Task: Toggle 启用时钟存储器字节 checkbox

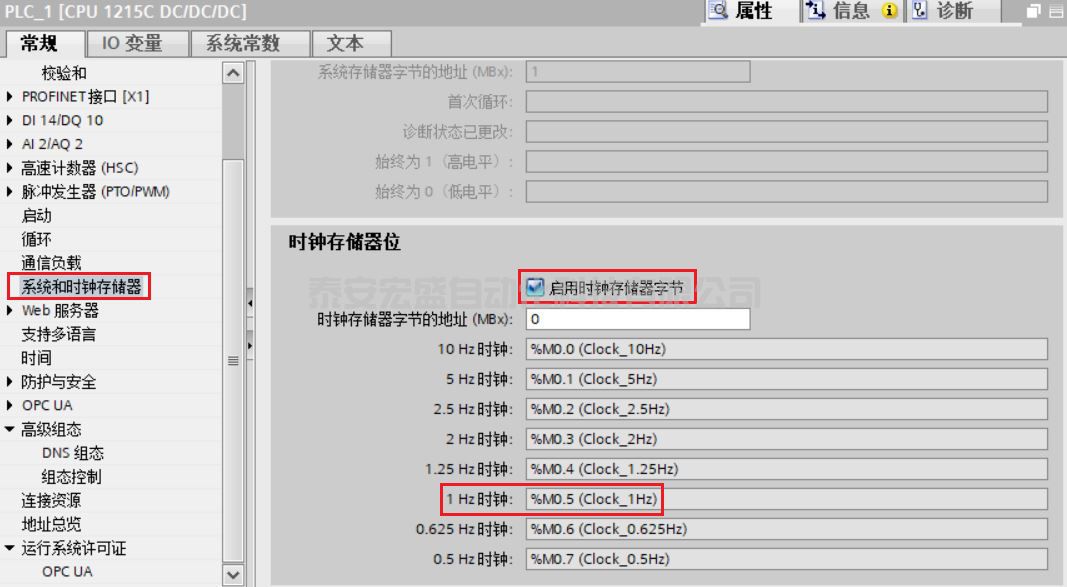Action: pos(536,288)
